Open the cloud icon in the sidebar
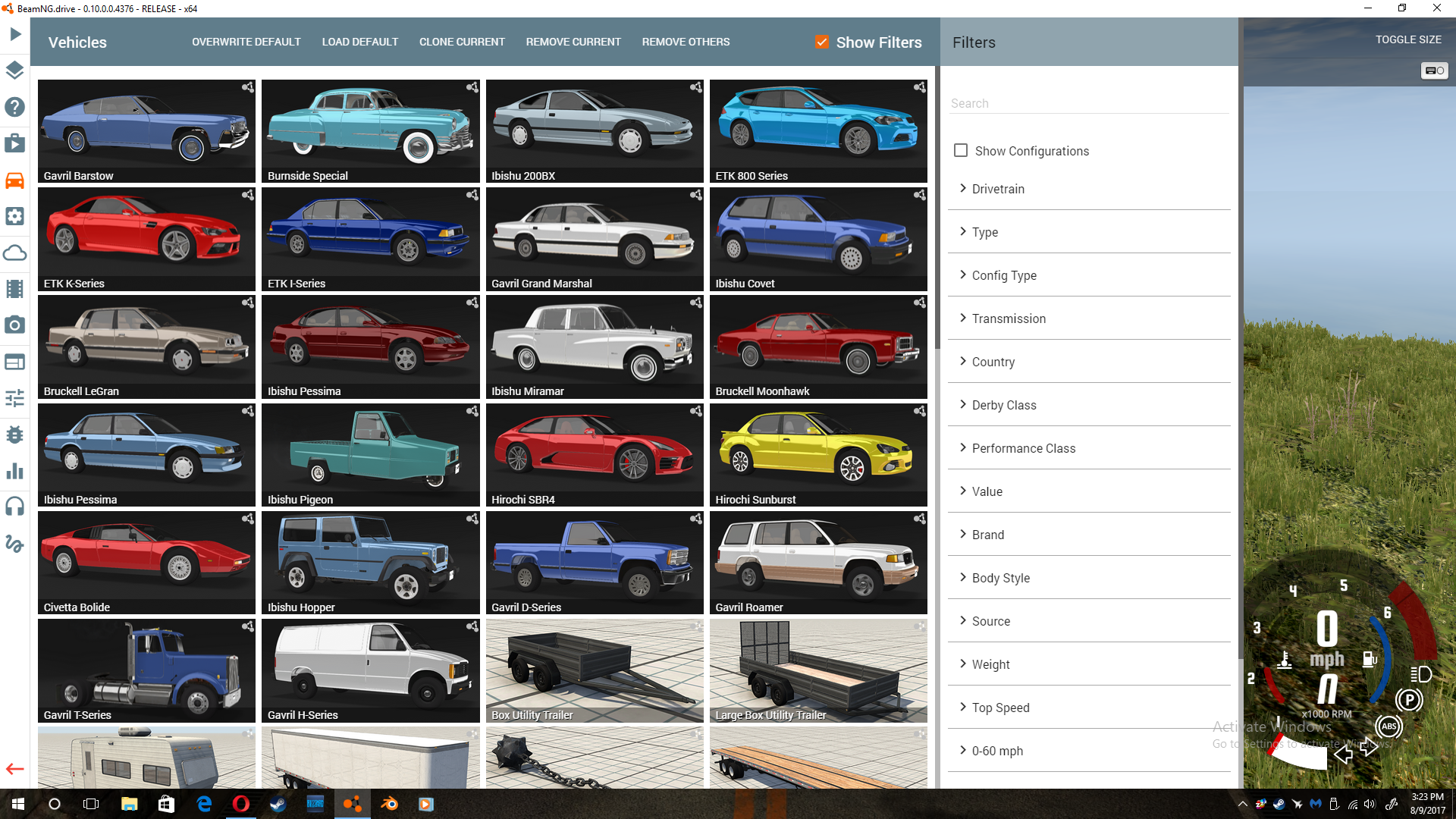 point(15,253)
